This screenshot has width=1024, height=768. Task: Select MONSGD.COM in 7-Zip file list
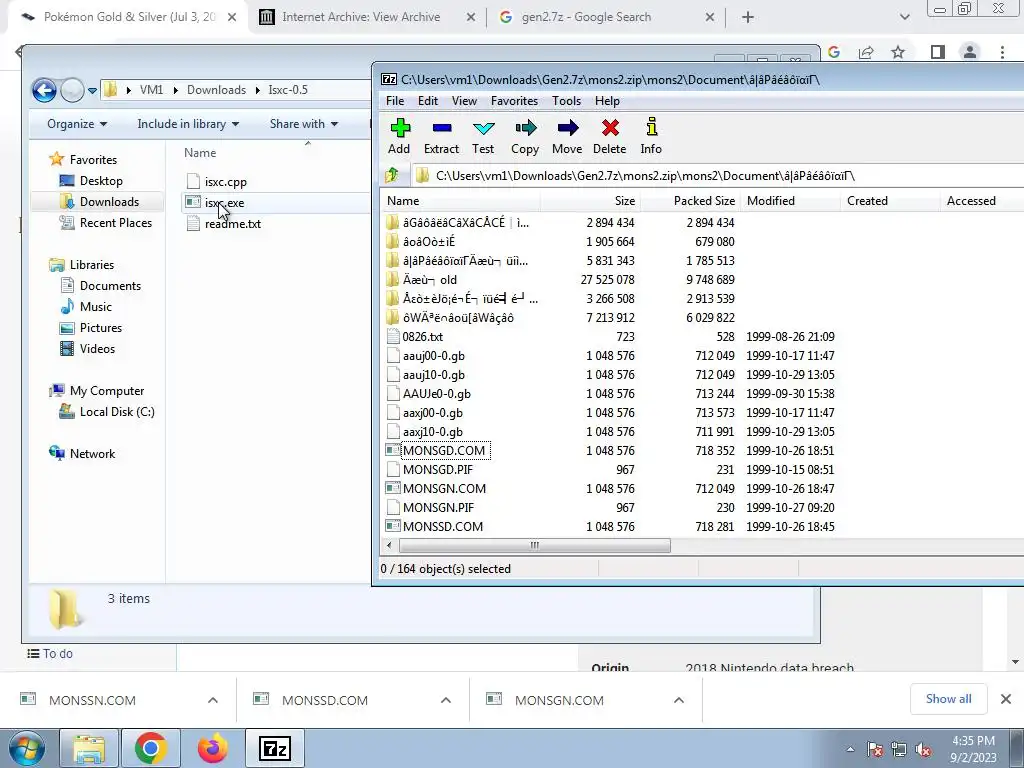pyautogui.click(x=444, y=451)
